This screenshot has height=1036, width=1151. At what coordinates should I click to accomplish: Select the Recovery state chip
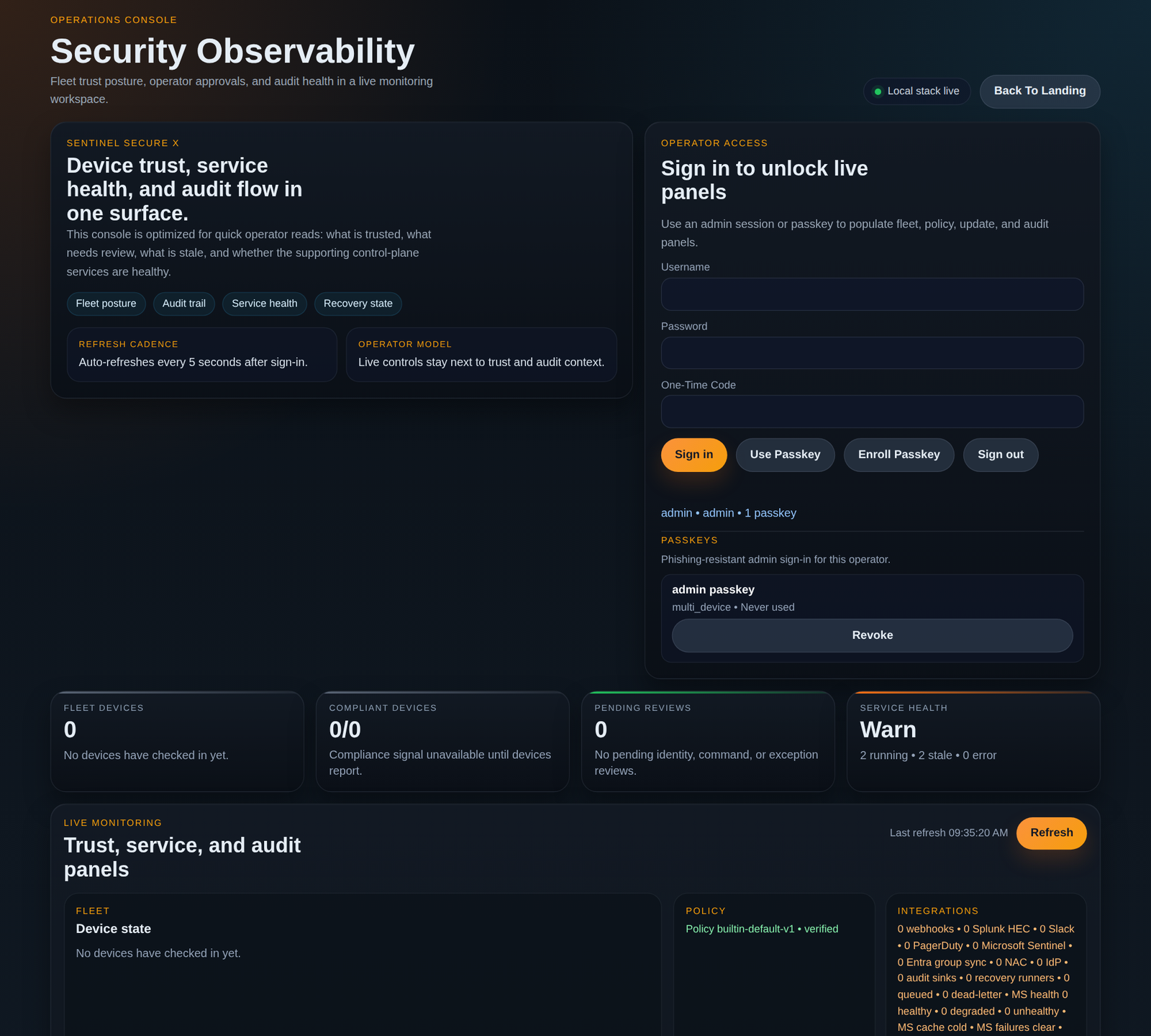pos(358,304)
